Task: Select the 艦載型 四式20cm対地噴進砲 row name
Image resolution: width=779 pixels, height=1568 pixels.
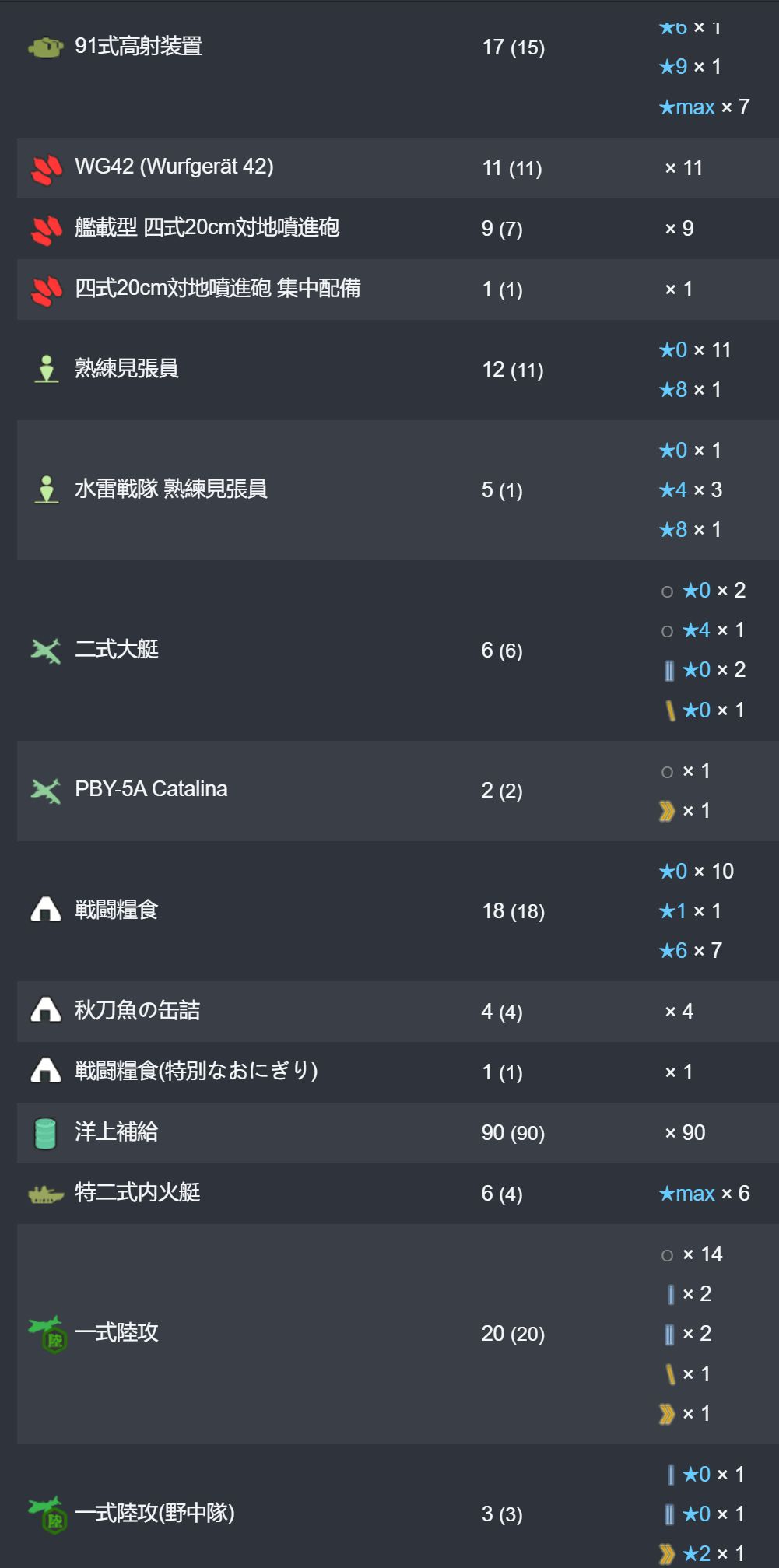Action: click(207, 227)
